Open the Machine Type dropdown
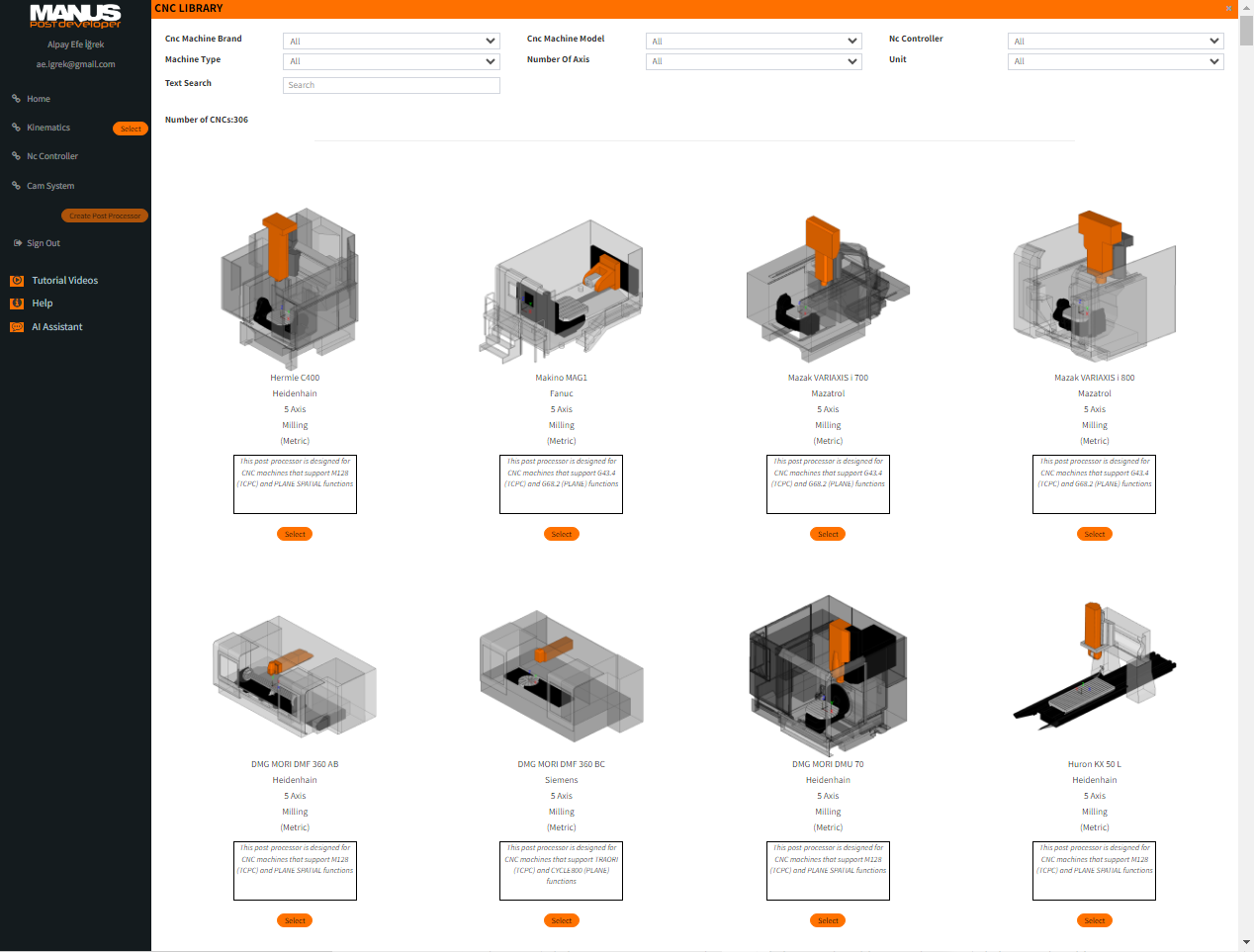Screen dimensions: 1254x952 (x=392, y=61)
